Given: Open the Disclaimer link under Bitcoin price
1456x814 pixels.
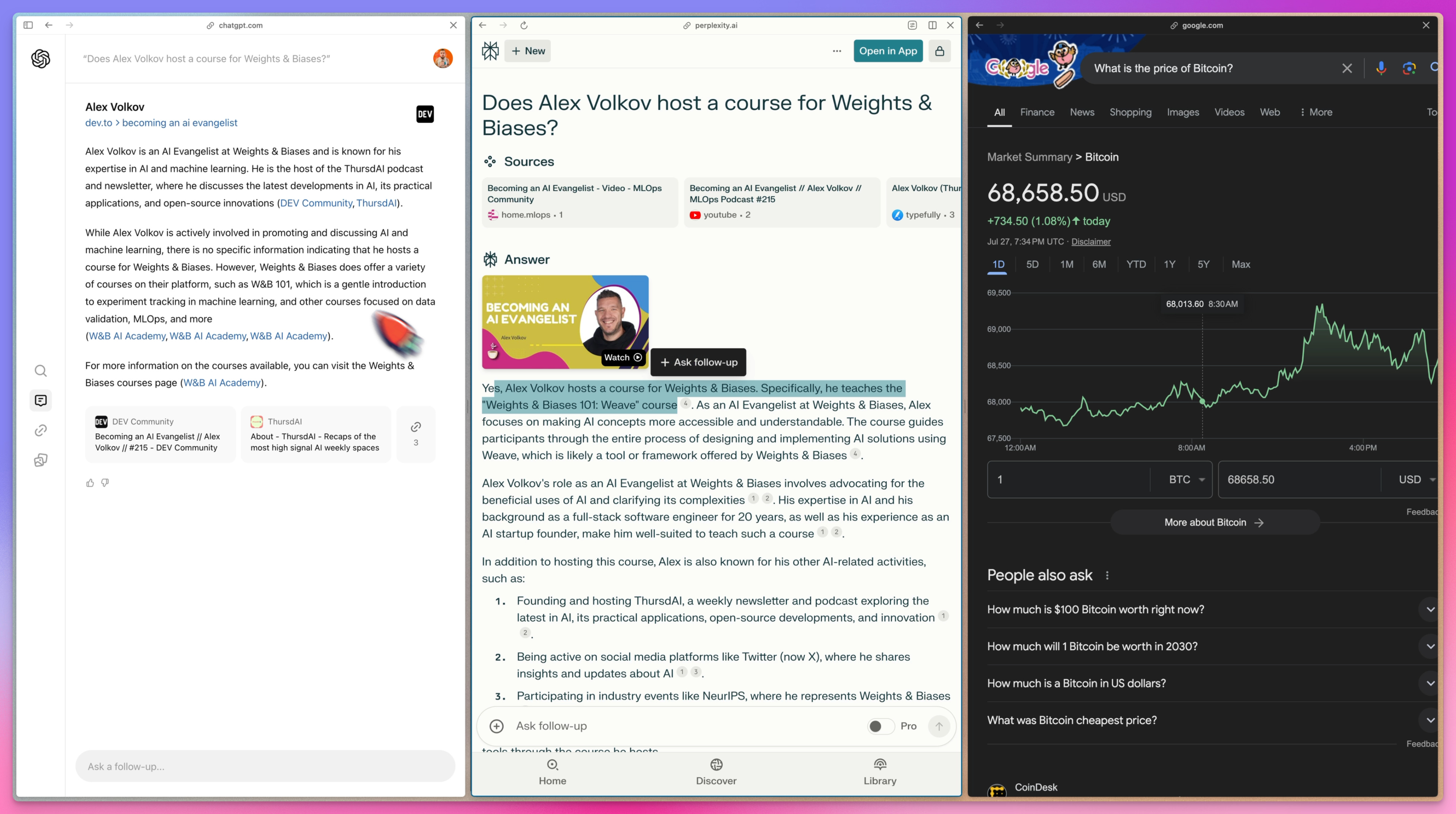Looking at the screenshot, I should (1091, 242).
